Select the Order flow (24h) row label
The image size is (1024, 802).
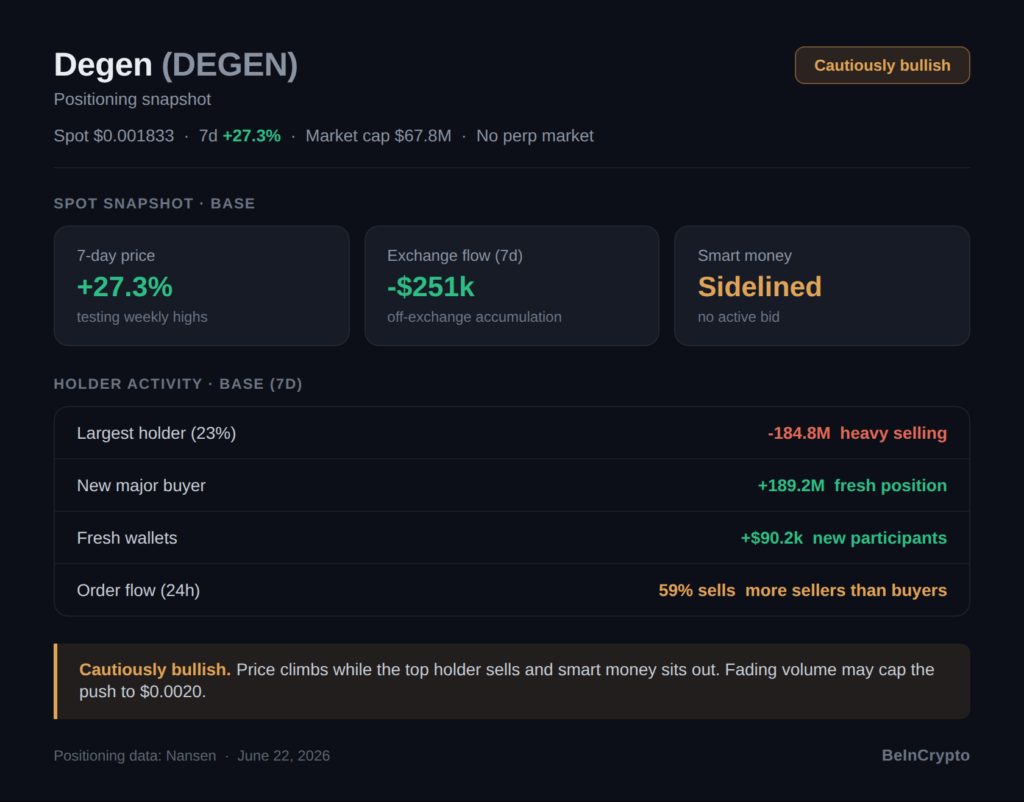[138, 590]
